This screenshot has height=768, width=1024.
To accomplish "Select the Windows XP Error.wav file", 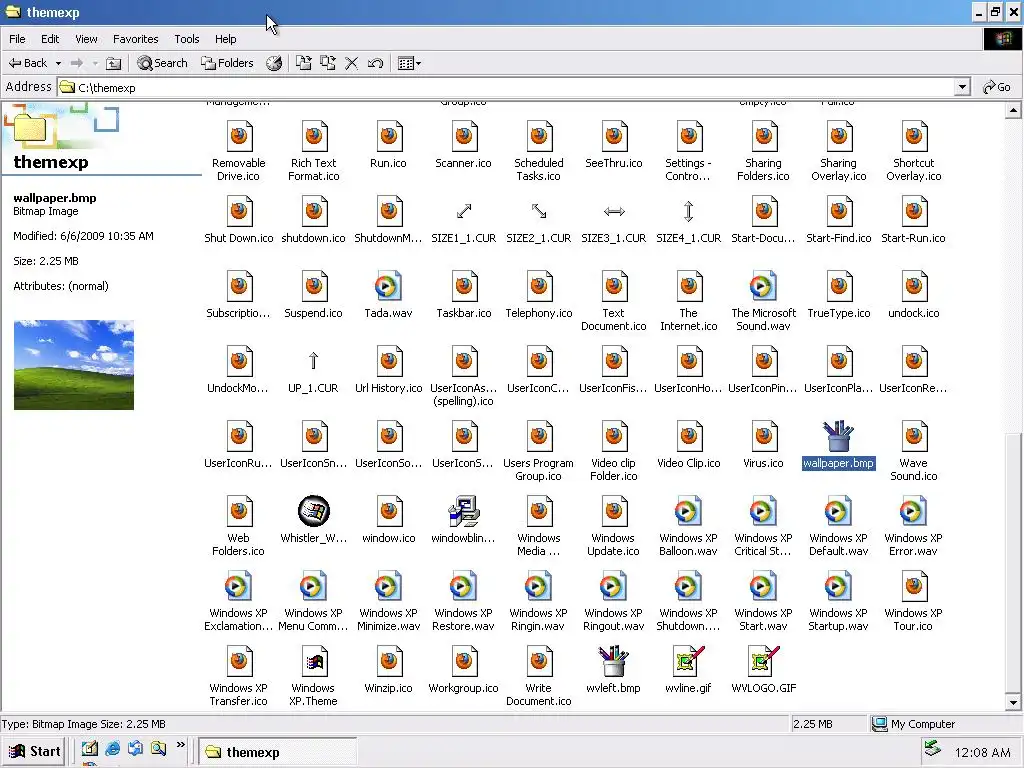I will pos(914,526).
